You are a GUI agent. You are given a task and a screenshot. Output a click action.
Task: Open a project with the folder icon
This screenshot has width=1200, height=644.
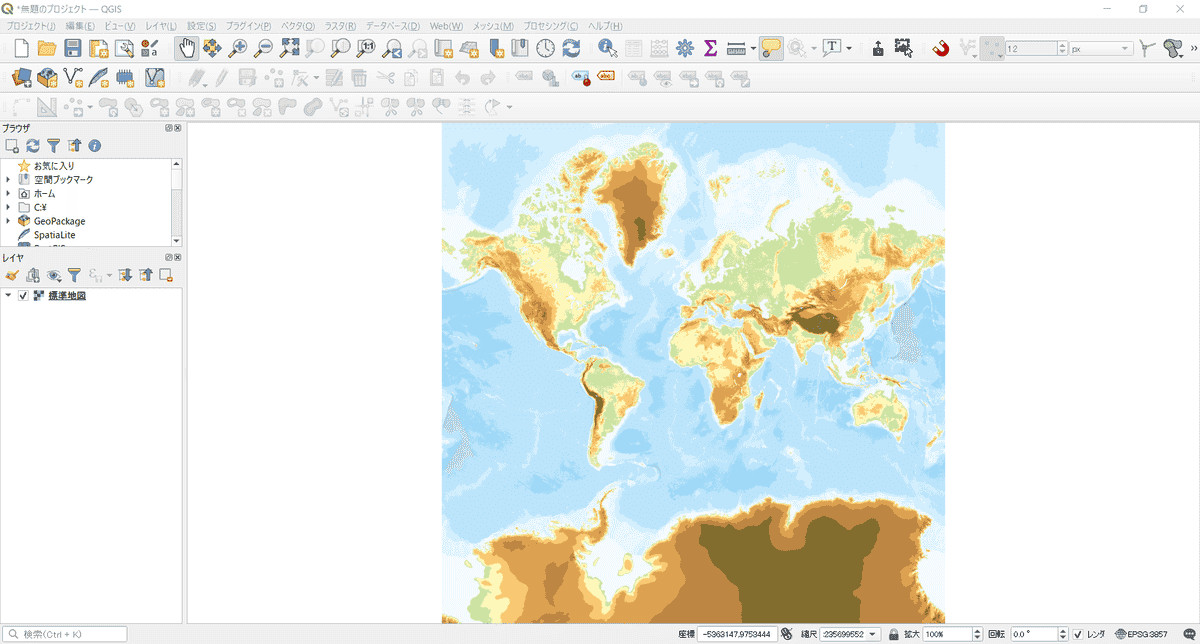(47, 48)
